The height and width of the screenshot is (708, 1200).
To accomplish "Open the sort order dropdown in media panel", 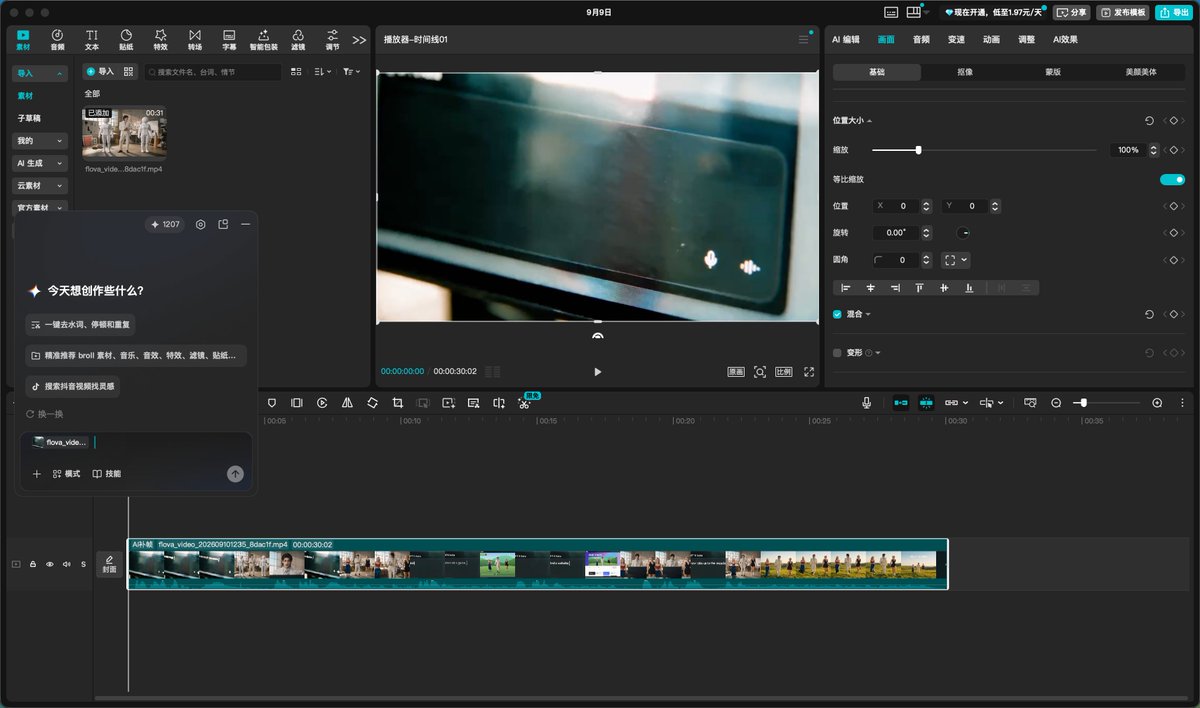I will 321,72.
